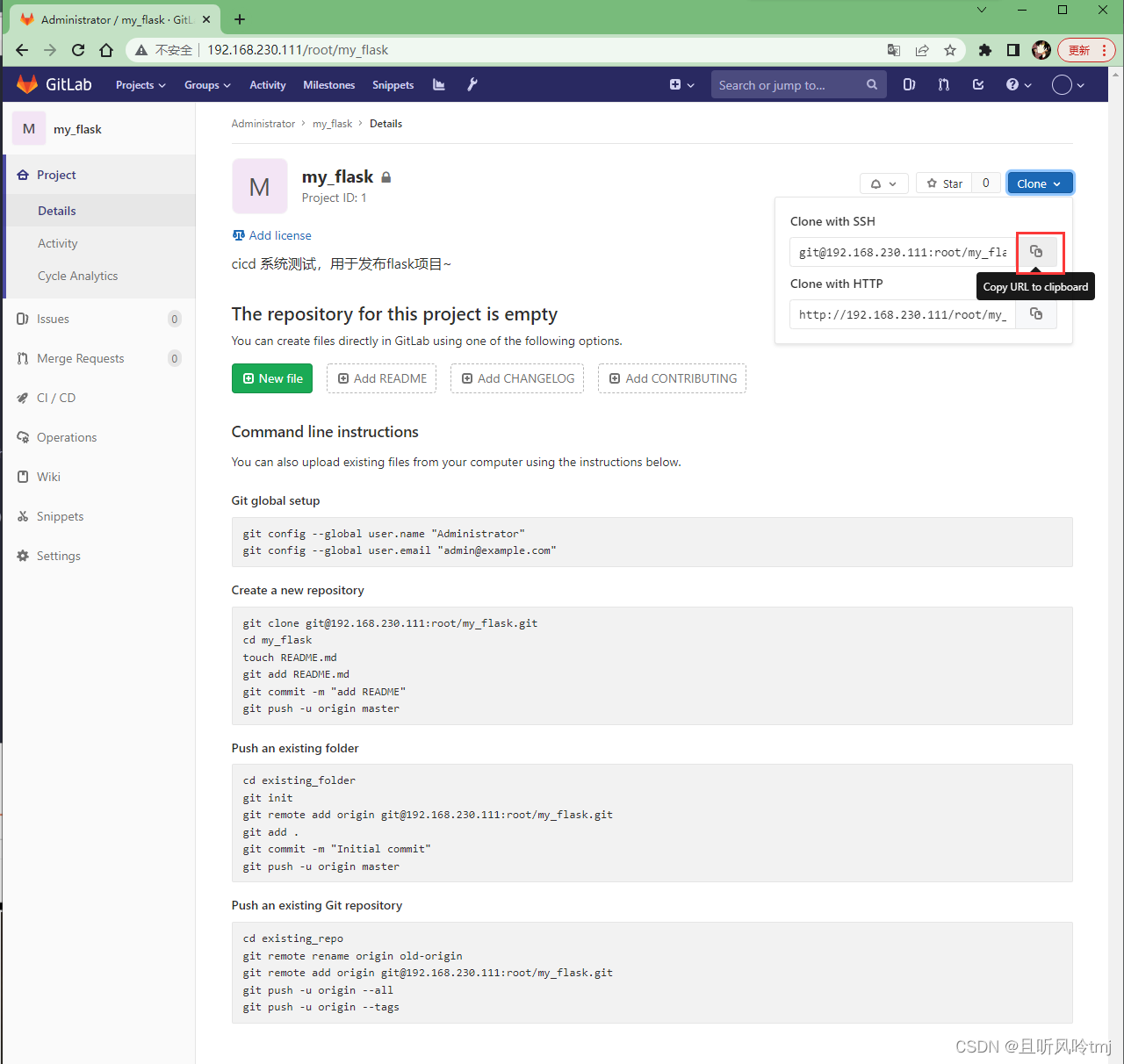Viewport: 1124px width, 1064px height.
Task: Open the Help question mark dropdown
Action: [x=1019, y=85]
